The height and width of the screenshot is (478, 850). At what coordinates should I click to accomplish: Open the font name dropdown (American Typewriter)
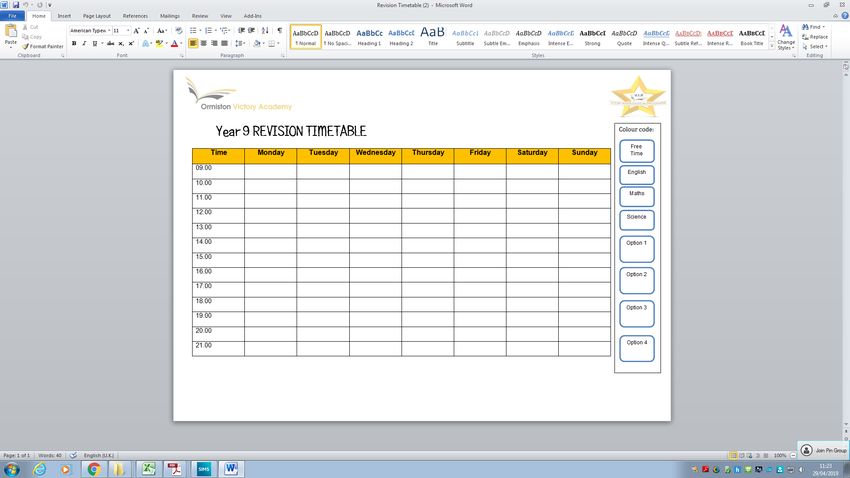tap(109, 31)
